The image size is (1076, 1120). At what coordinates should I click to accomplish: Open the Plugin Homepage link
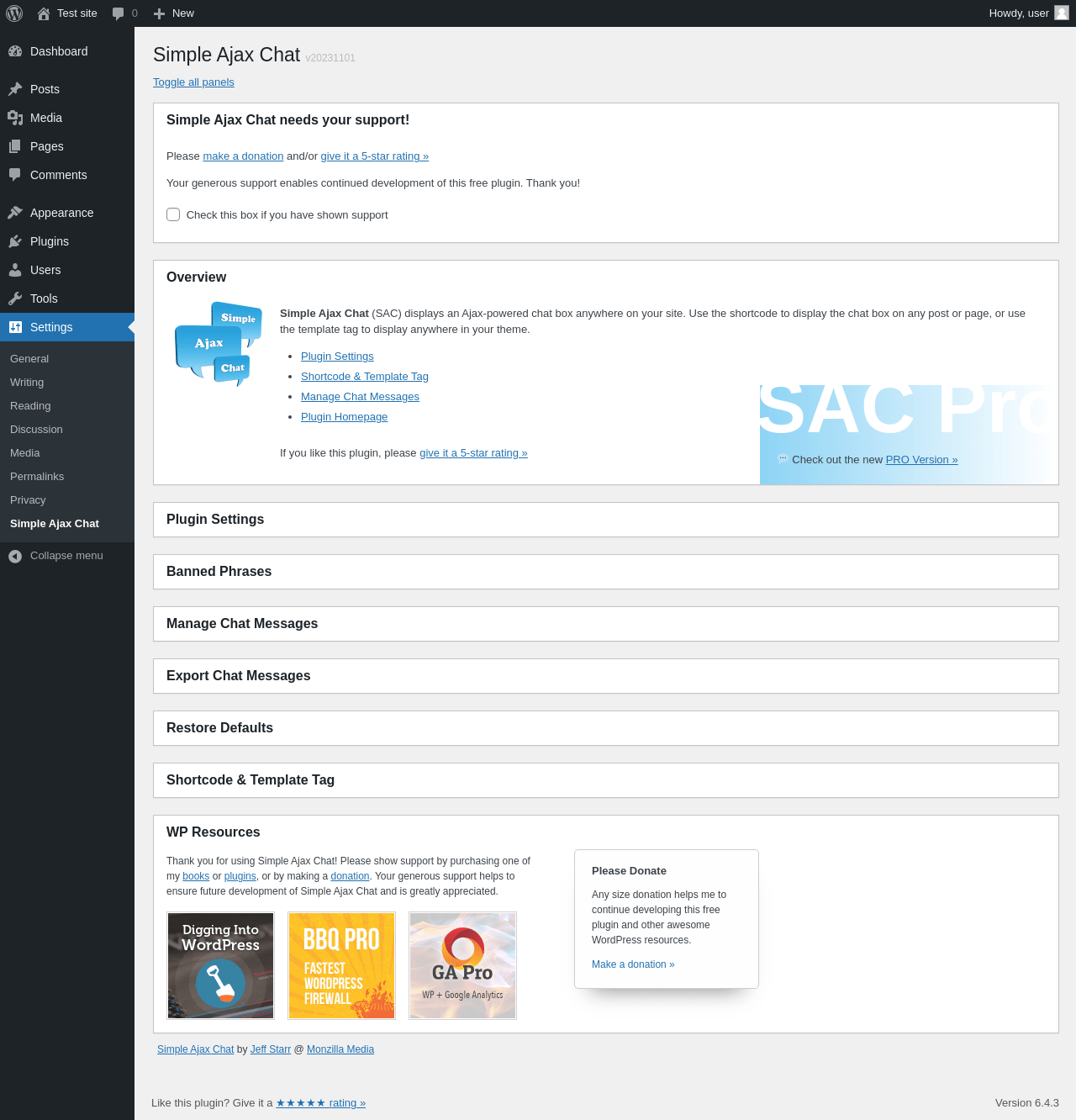tap(344, 417)
